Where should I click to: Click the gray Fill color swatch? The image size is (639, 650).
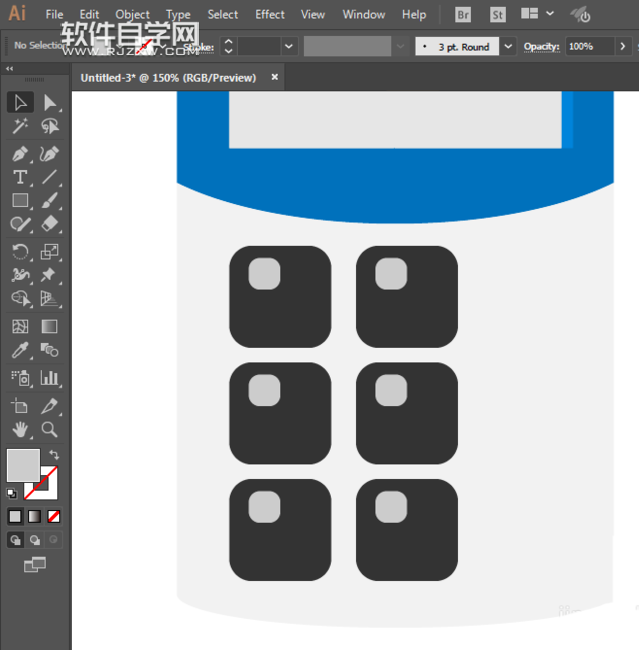22,465
